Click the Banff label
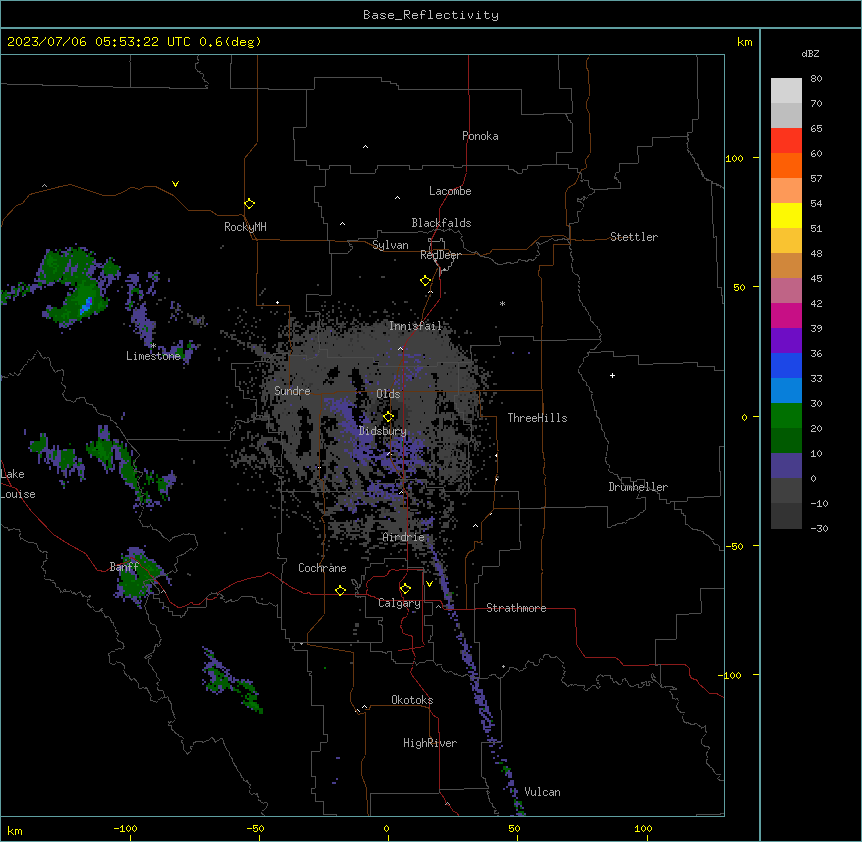Screen dimensions: 862x842 (124, 567)
